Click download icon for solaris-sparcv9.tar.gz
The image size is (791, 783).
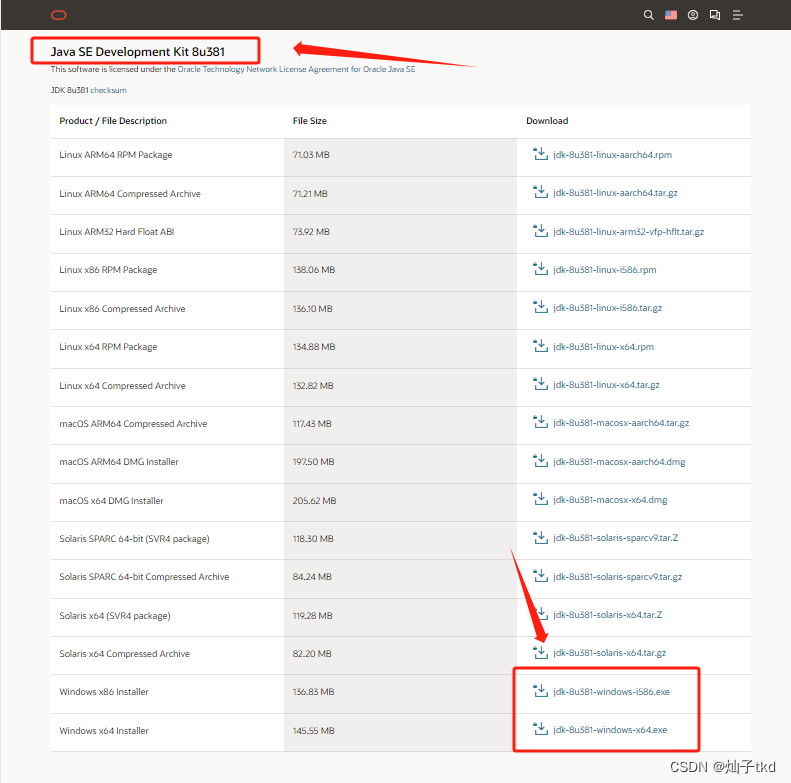click(540, 576)
